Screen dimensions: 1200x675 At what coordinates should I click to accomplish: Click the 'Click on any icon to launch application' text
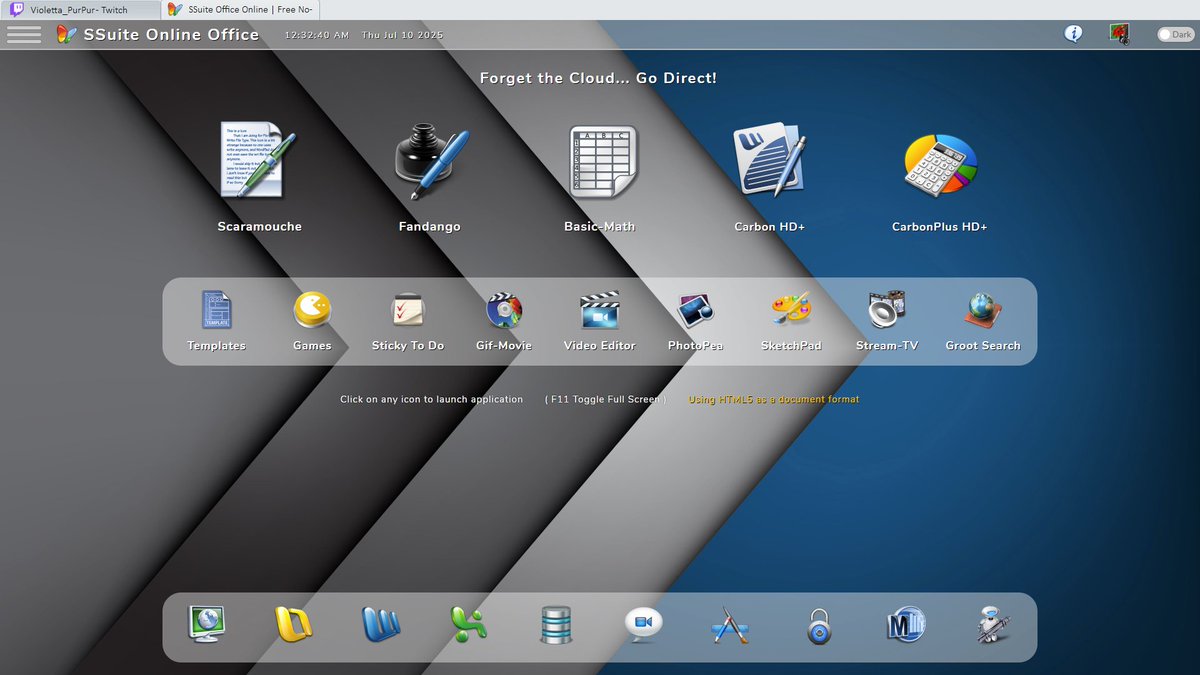pyautogui.click(x=431, y=399)
